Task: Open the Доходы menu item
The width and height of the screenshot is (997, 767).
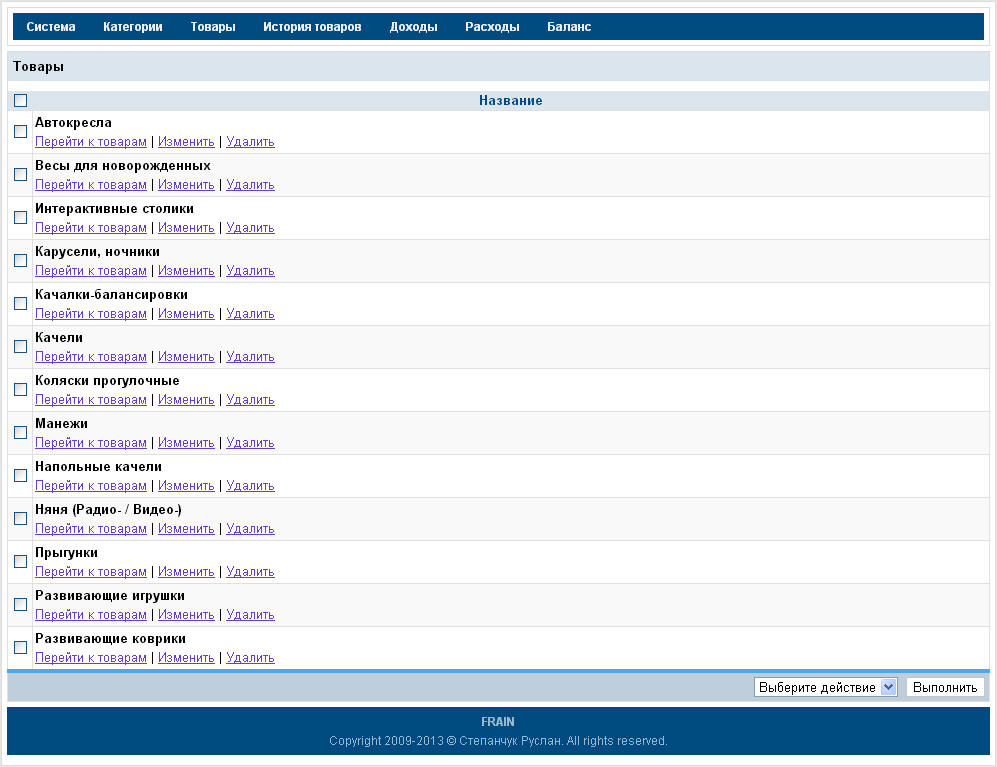Action: [413, 27]
